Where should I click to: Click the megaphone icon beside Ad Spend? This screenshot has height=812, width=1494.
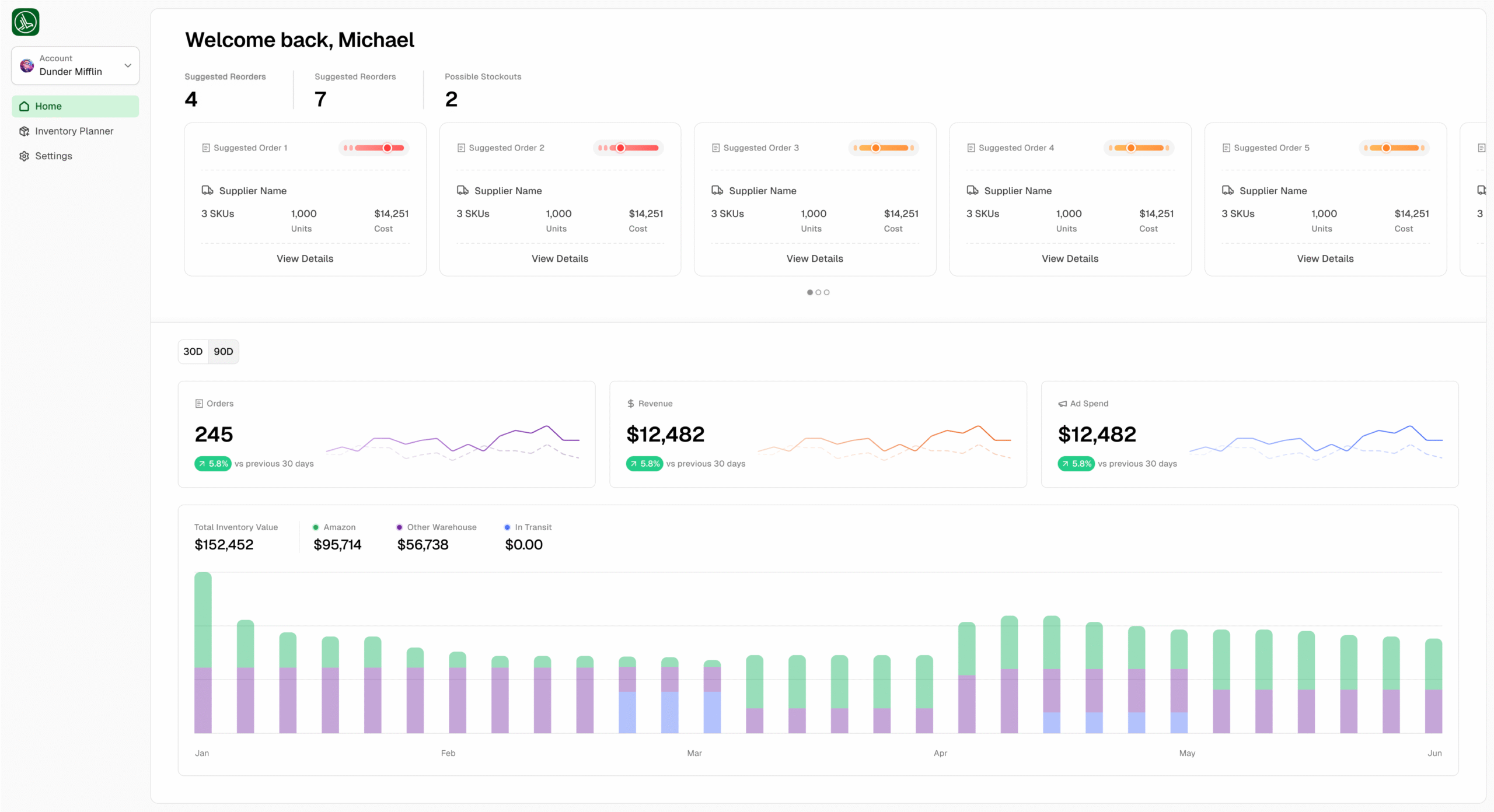(x=1063, y=404)
